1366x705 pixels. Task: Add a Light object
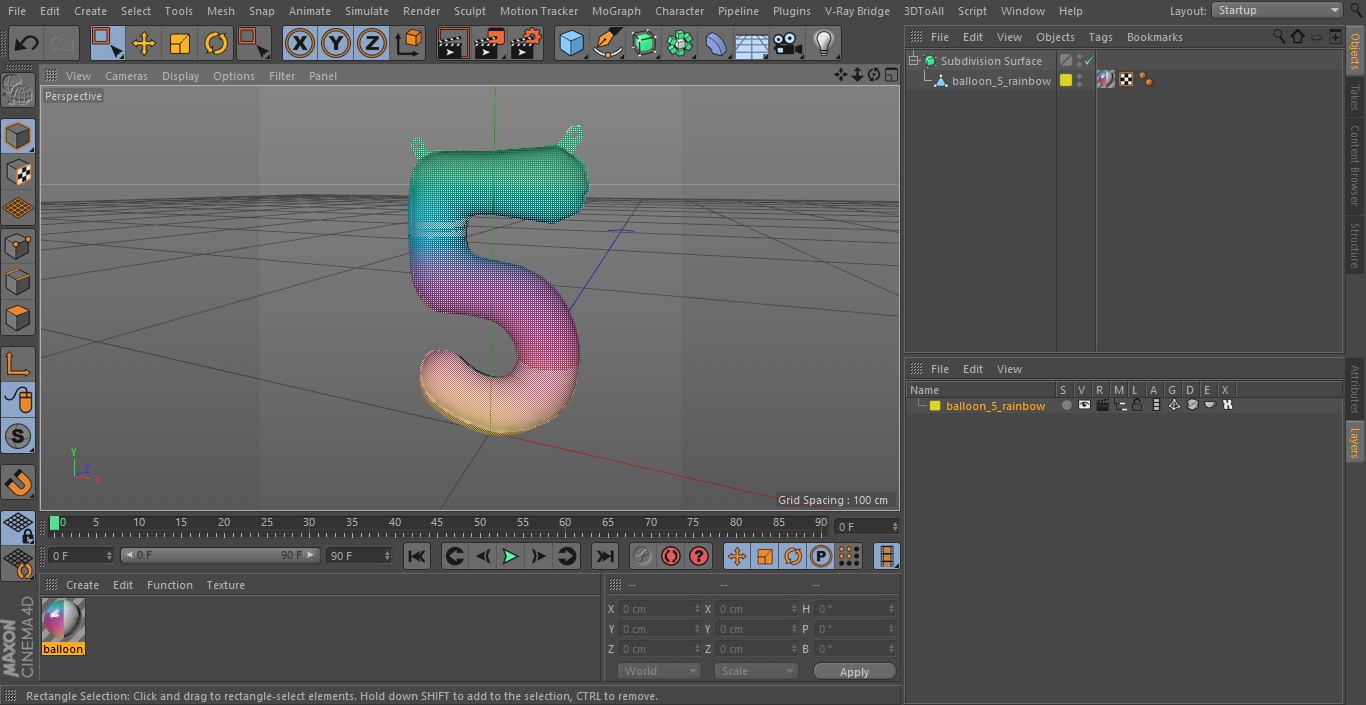824,43
